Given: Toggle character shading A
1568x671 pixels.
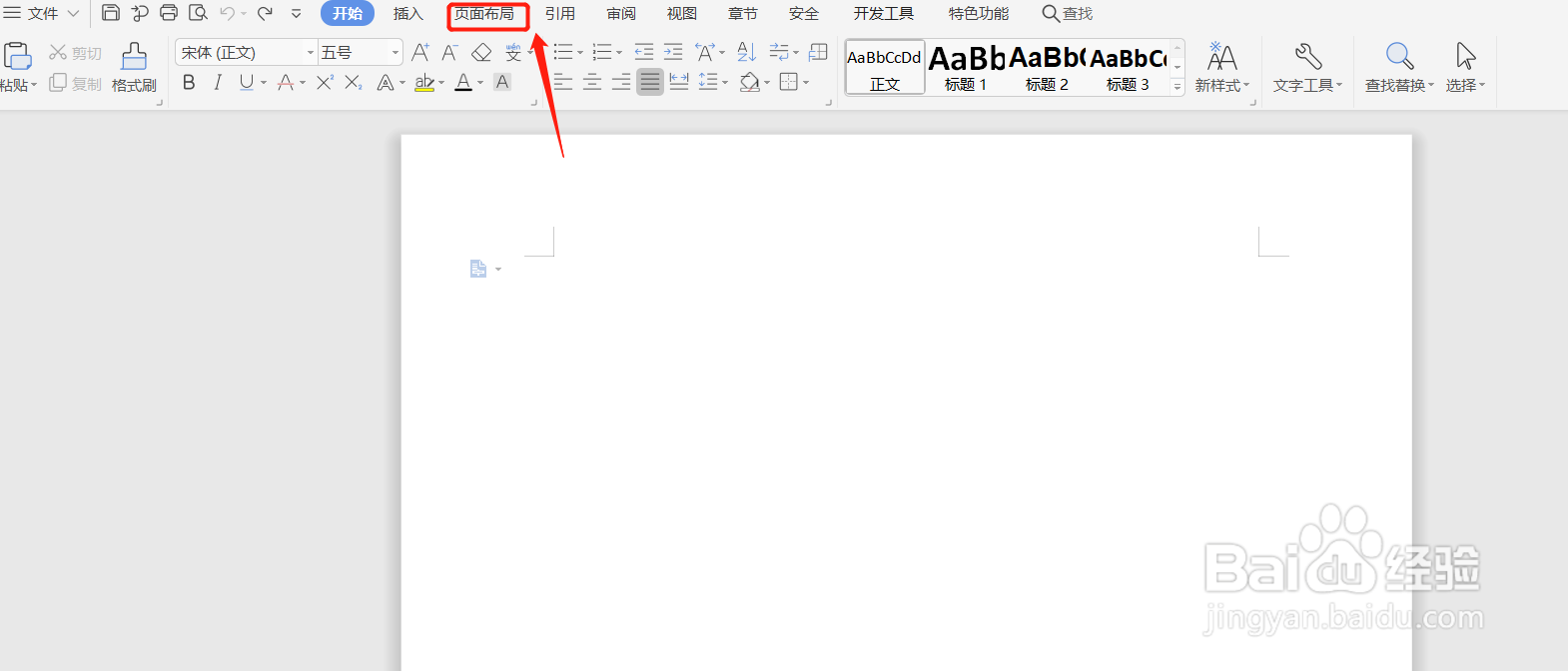Looking at the screenshot, I should coord(502,83).
